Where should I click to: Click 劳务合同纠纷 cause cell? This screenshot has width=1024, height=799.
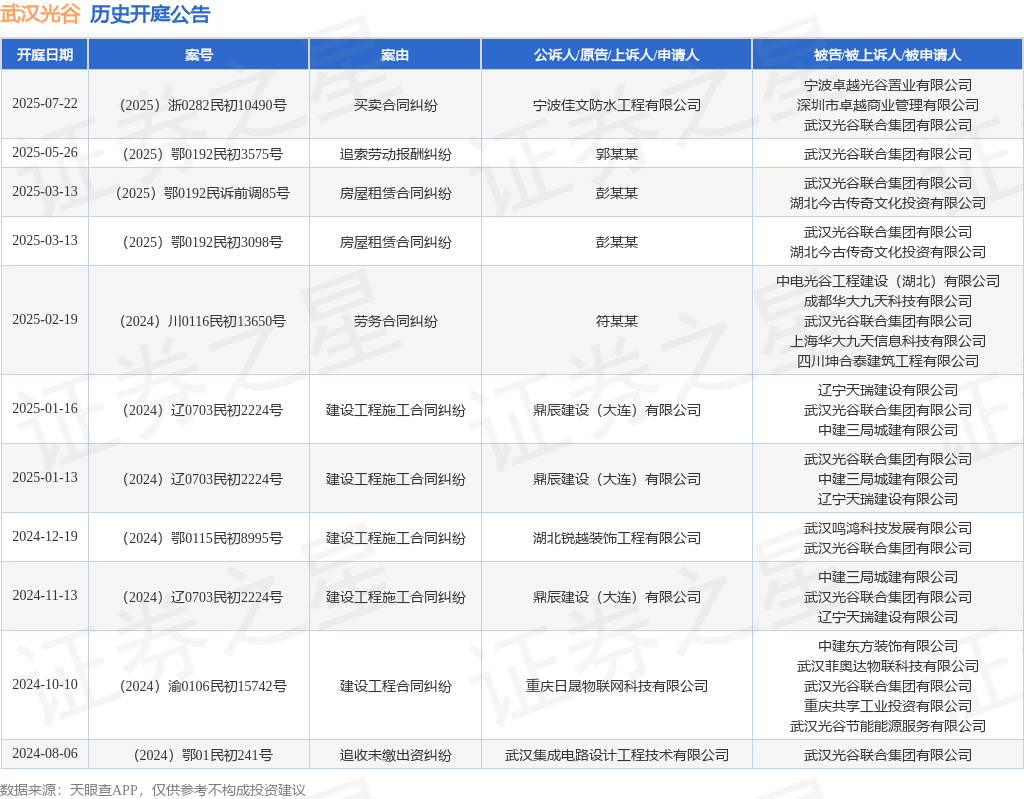point(395,321)
